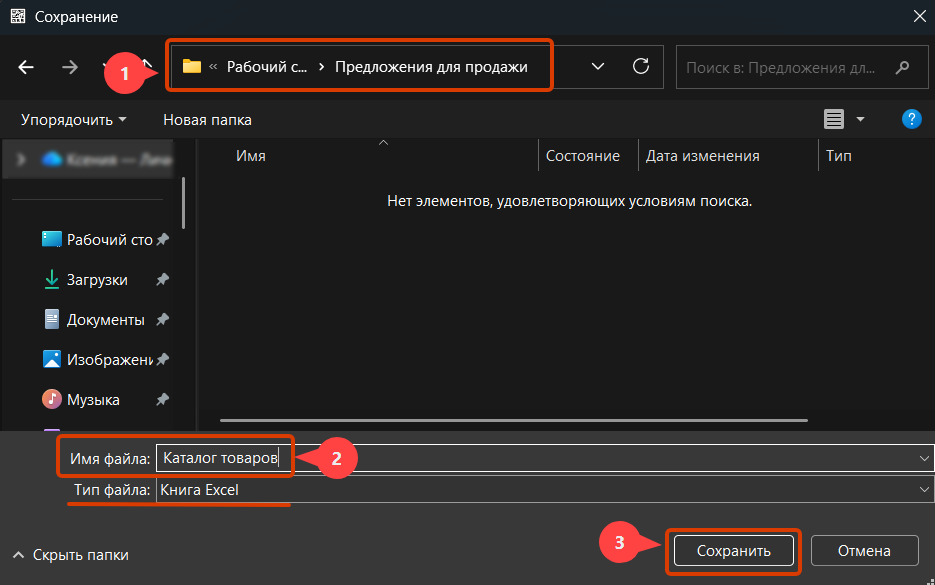Click the Изображения picture icon

(52, 359)
